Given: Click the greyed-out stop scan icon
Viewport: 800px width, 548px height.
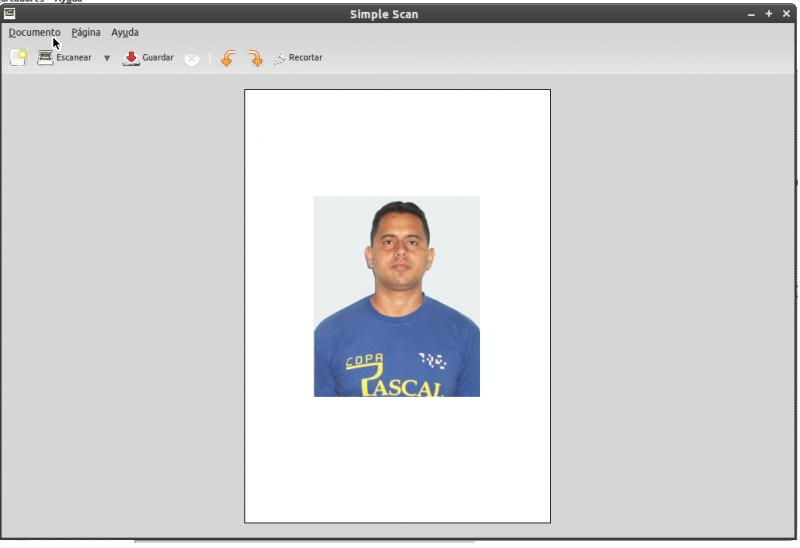Looking at the screenshot, I should coord(192,58).
